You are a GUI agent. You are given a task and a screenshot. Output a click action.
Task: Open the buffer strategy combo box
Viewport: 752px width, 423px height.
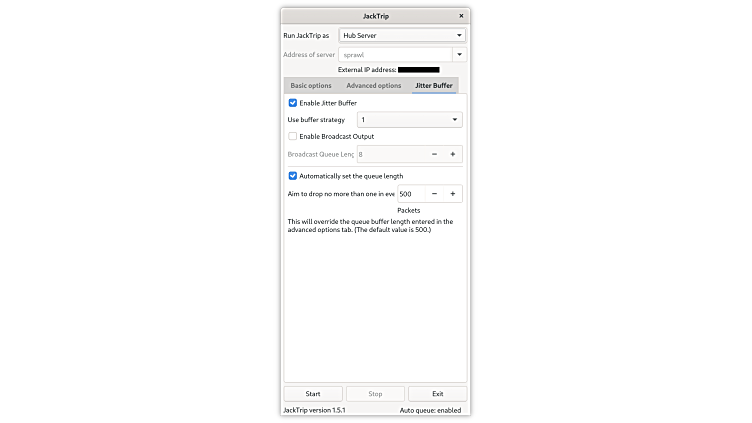coord(410,119)
